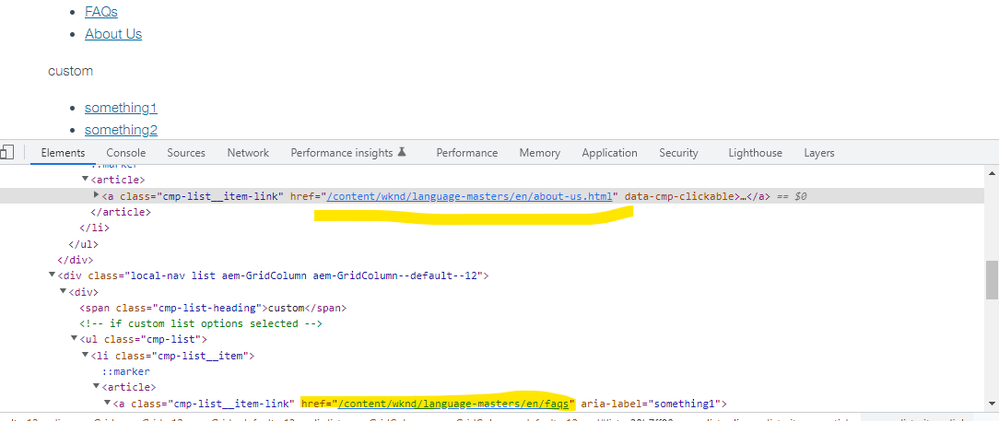999x421 pixels.
Task: Toggle the device toolbar icon
Action: point(7,153)
